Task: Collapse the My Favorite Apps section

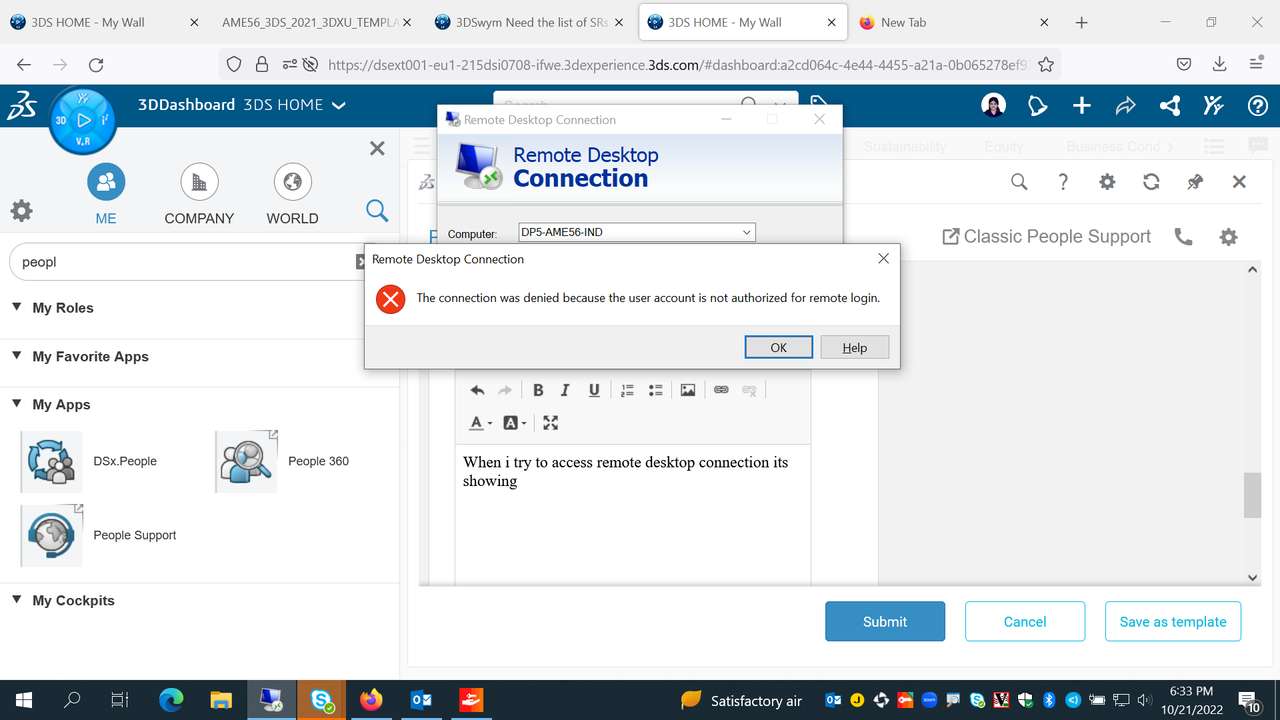Action: click(x=16, y=355)
